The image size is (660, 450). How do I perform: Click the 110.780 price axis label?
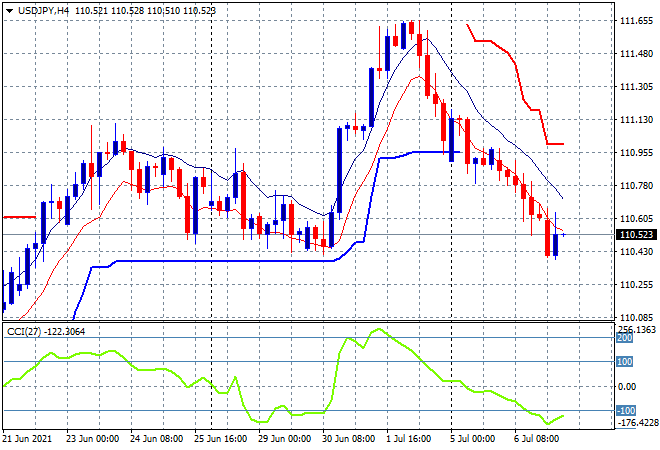636,186
